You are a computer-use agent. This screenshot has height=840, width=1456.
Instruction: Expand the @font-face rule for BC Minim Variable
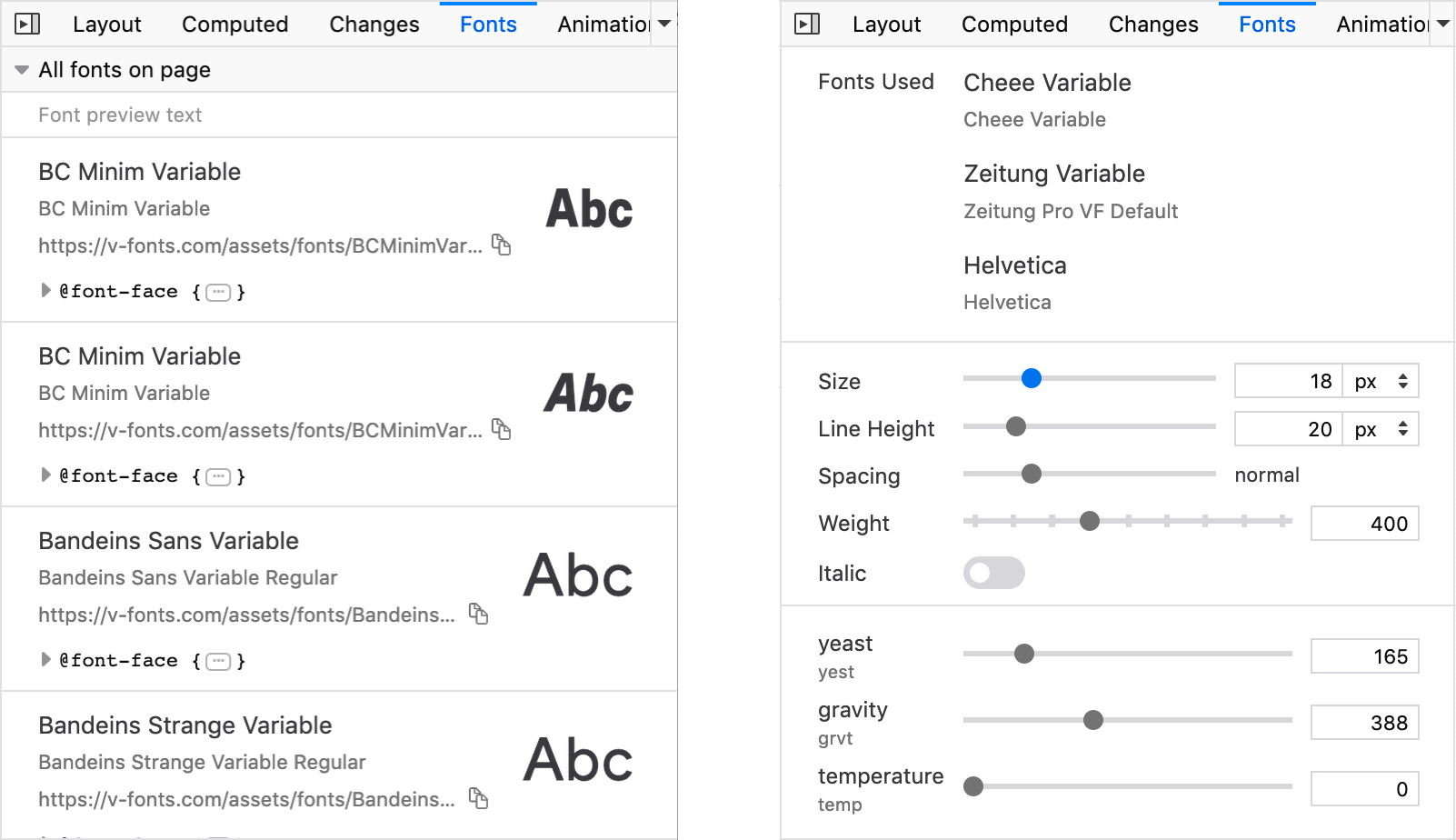(45, 291)
